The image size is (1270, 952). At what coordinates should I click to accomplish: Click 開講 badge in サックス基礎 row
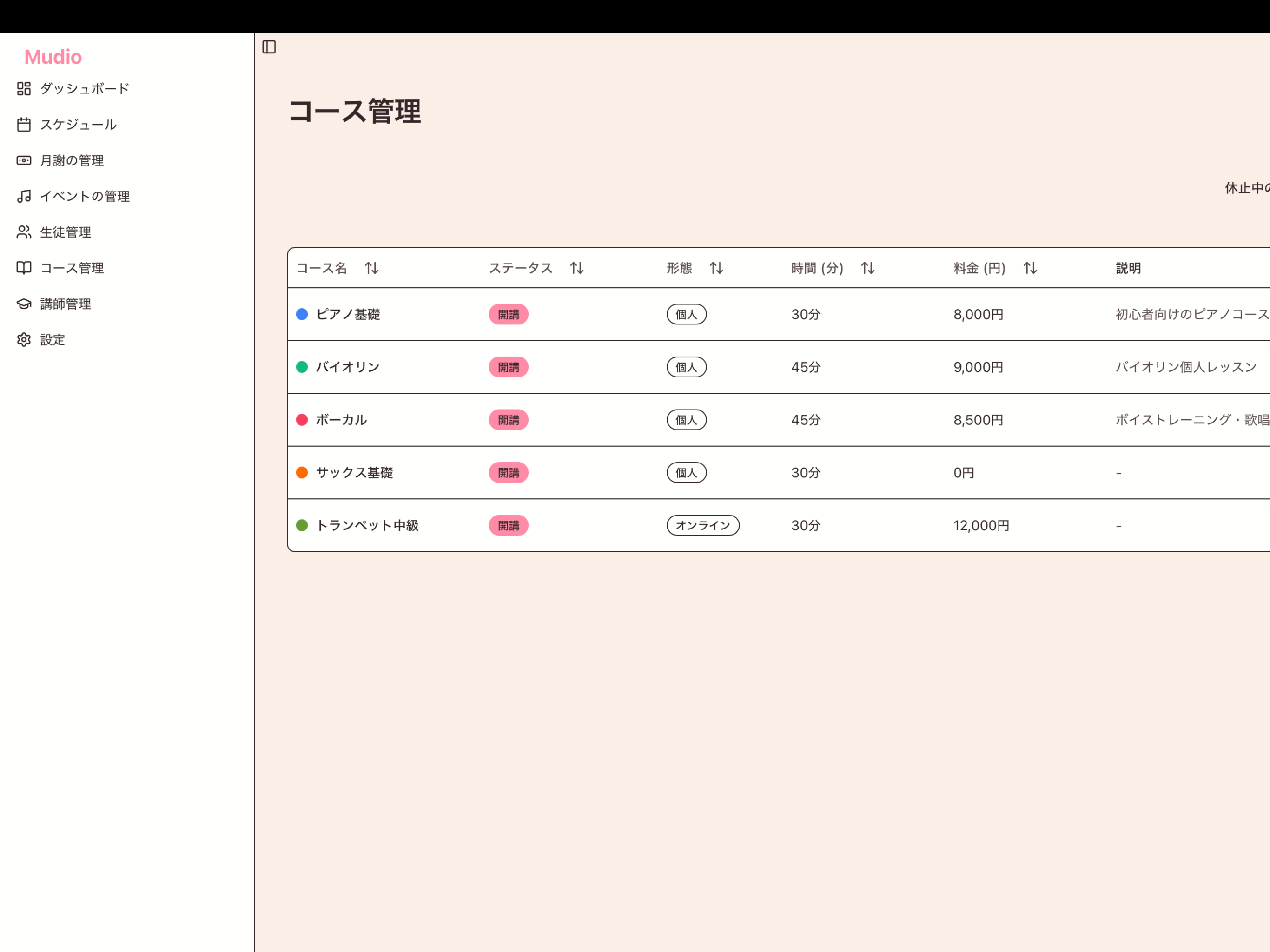click(x=509, y=473)
